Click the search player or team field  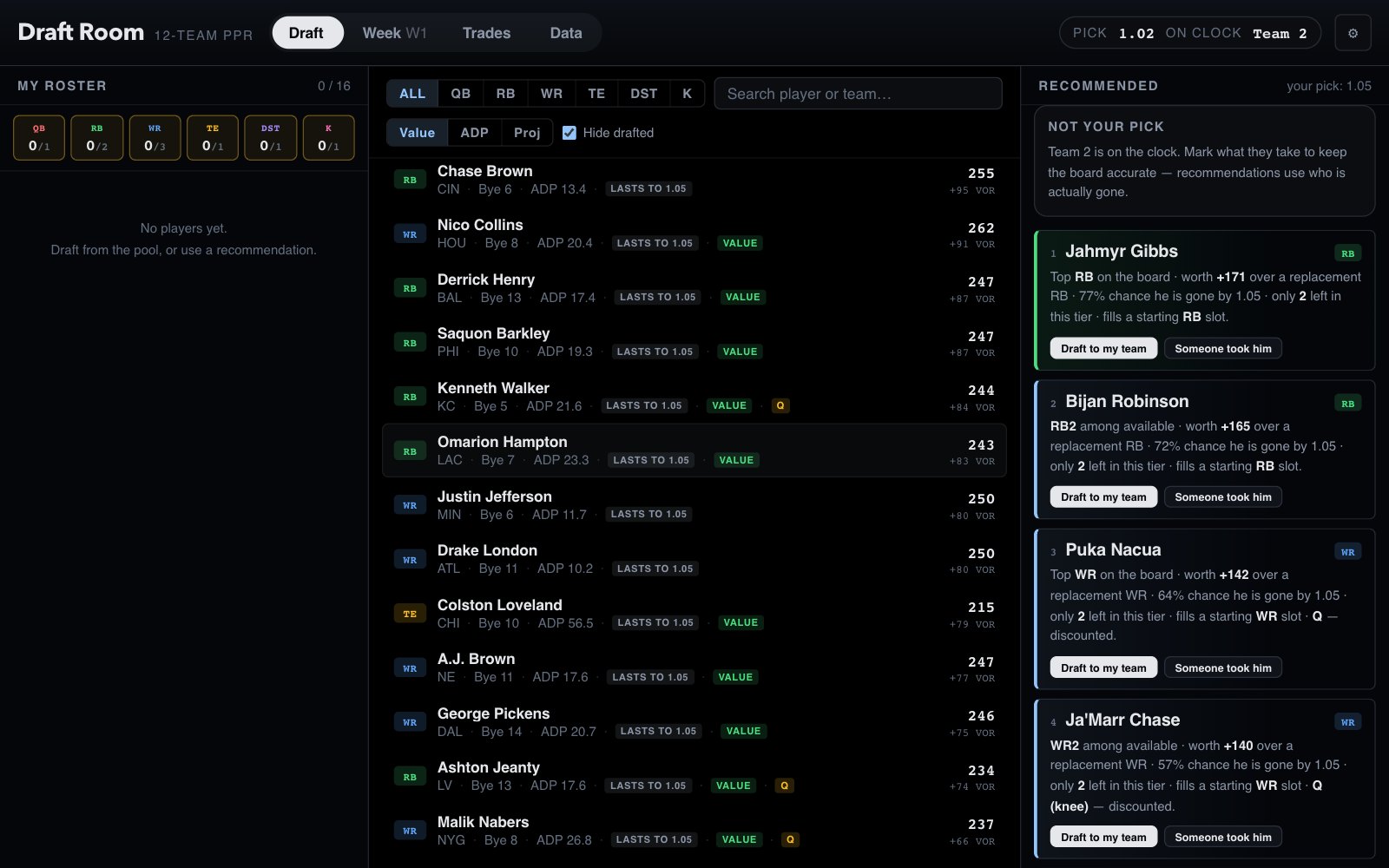(x=858, y=94)
